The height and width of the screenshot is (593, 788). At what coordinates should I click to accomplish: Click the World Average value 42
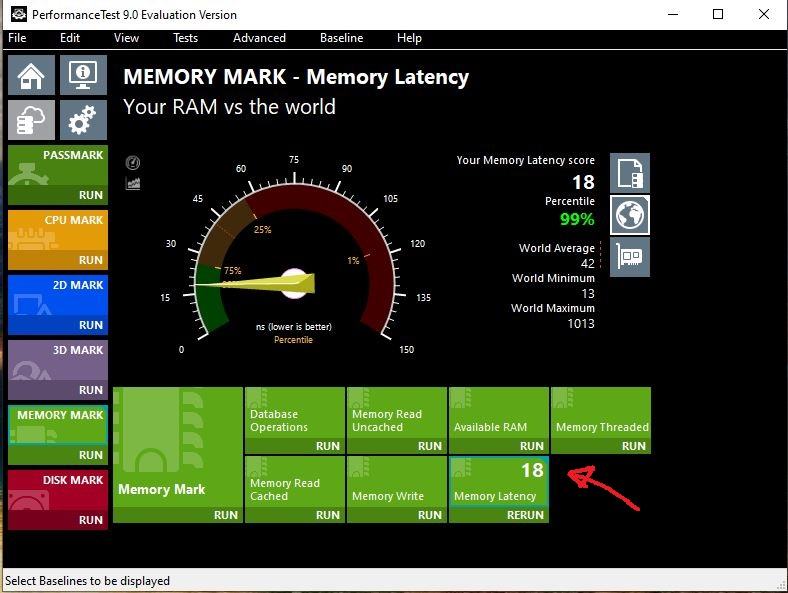[x=587, y=263]
